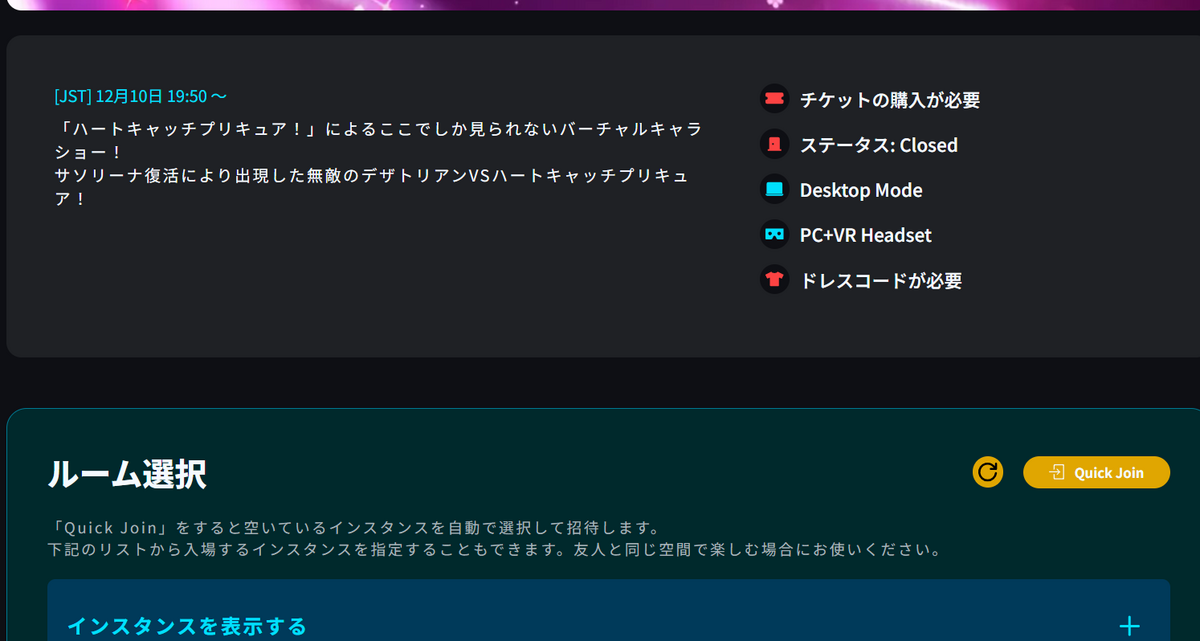Click the red T-shirt dress code icon
This screenshot has width=1200, height=641.
774,280
